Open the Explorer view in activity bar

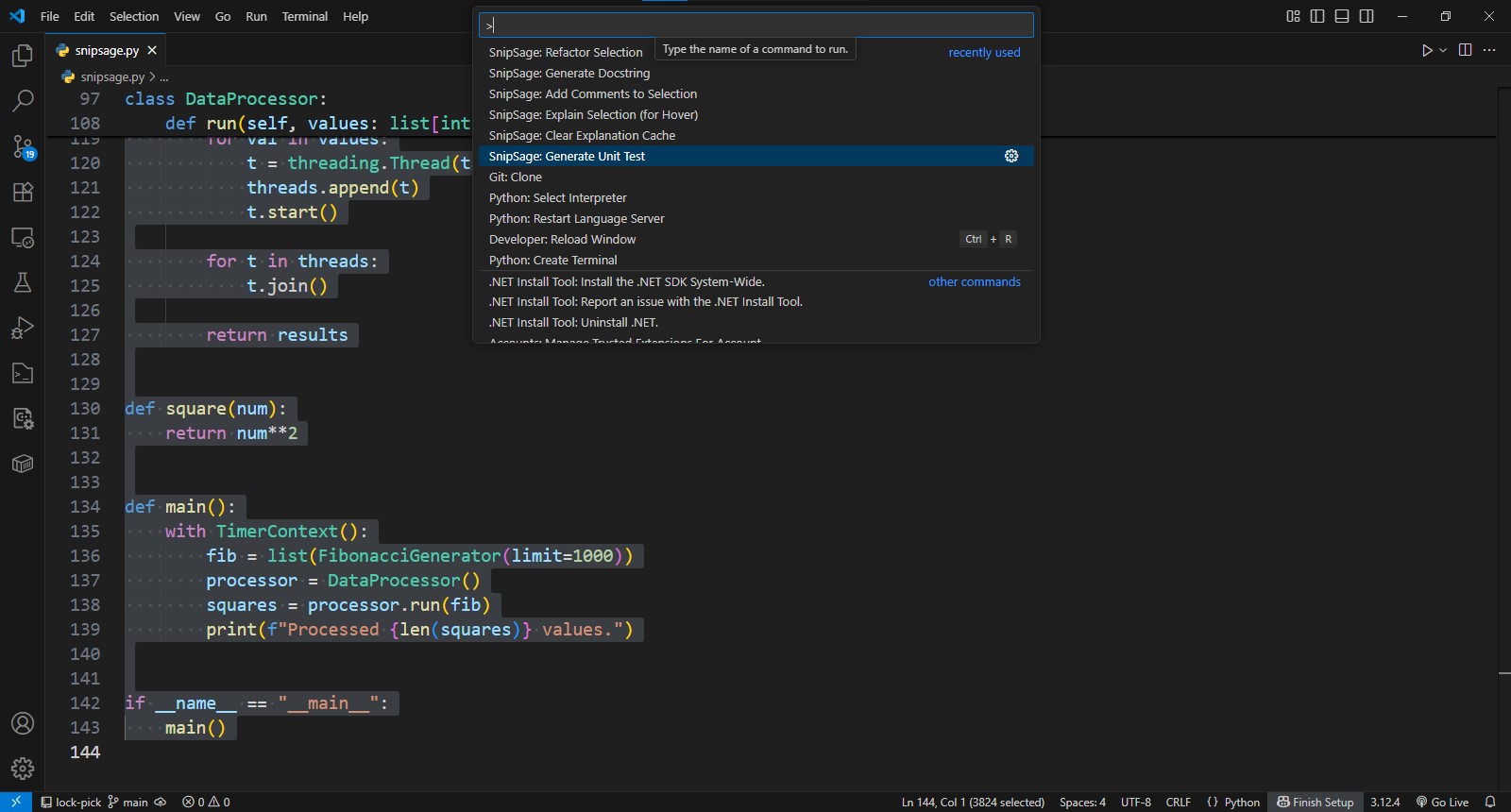click(x=23, y=56)
